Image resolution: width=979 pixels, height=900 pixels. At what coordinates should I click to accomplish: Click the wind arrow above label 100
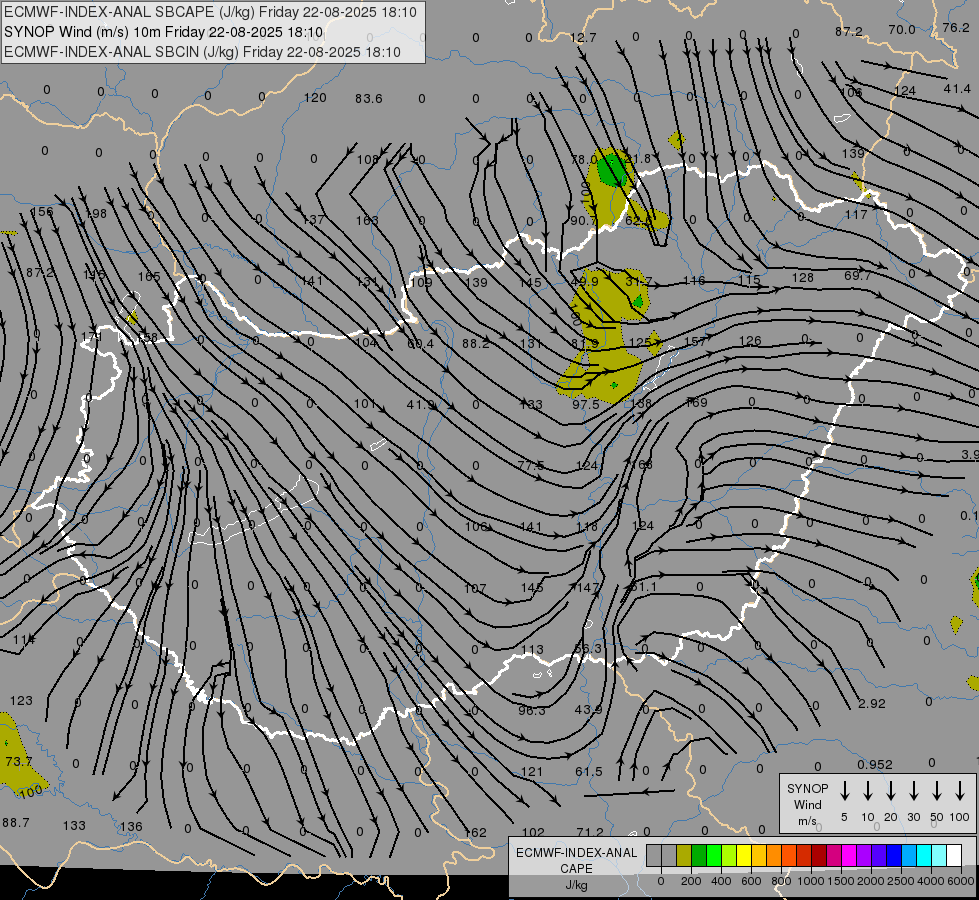coord(960,791)
